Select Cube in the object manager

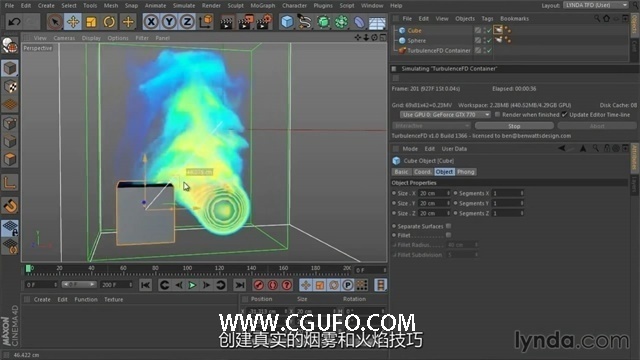414,31
